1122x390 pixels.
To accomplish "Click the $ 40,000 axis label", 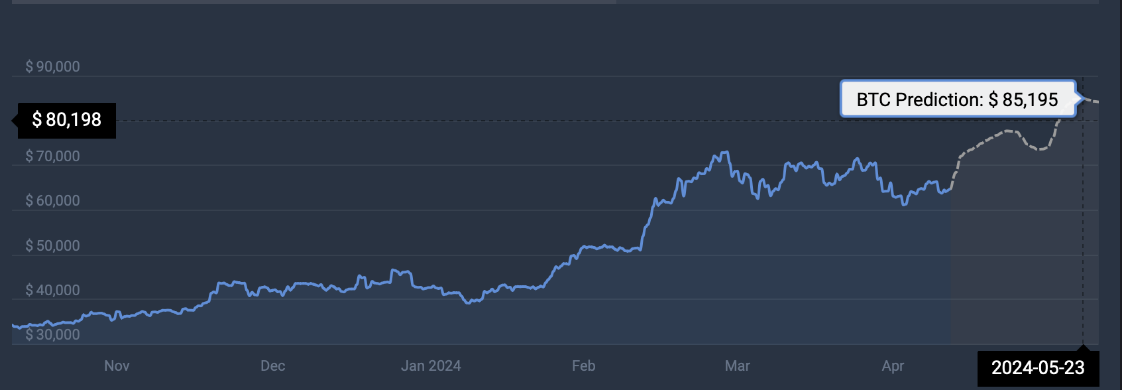I will click(52, 291).
